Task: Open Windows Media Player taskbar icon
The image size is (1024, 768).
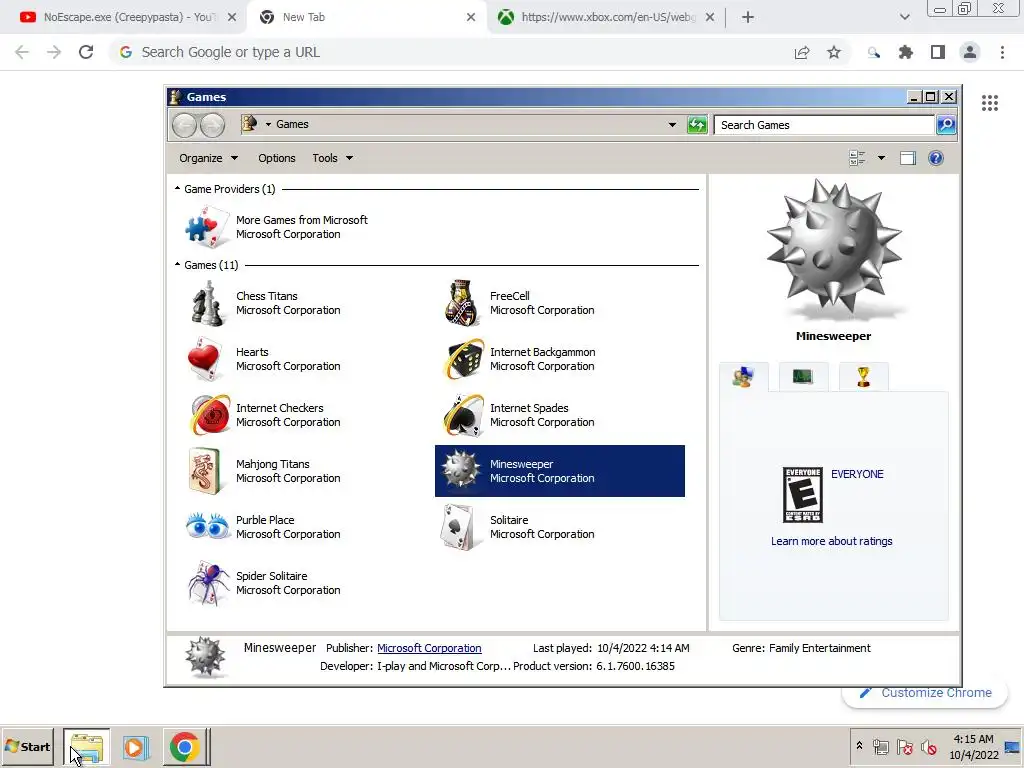Action: point(135,747)
